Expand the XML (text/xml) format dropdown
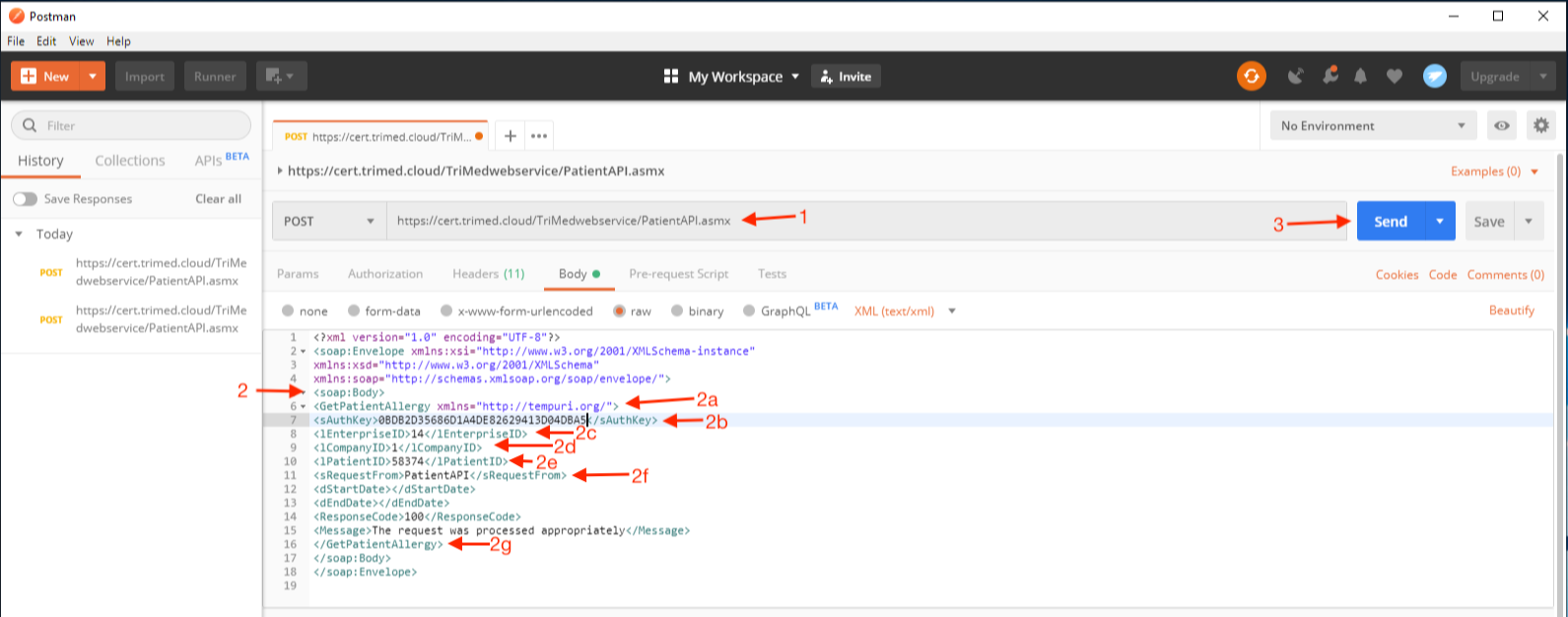The image size is (1568, 617). tap(906, 310)
